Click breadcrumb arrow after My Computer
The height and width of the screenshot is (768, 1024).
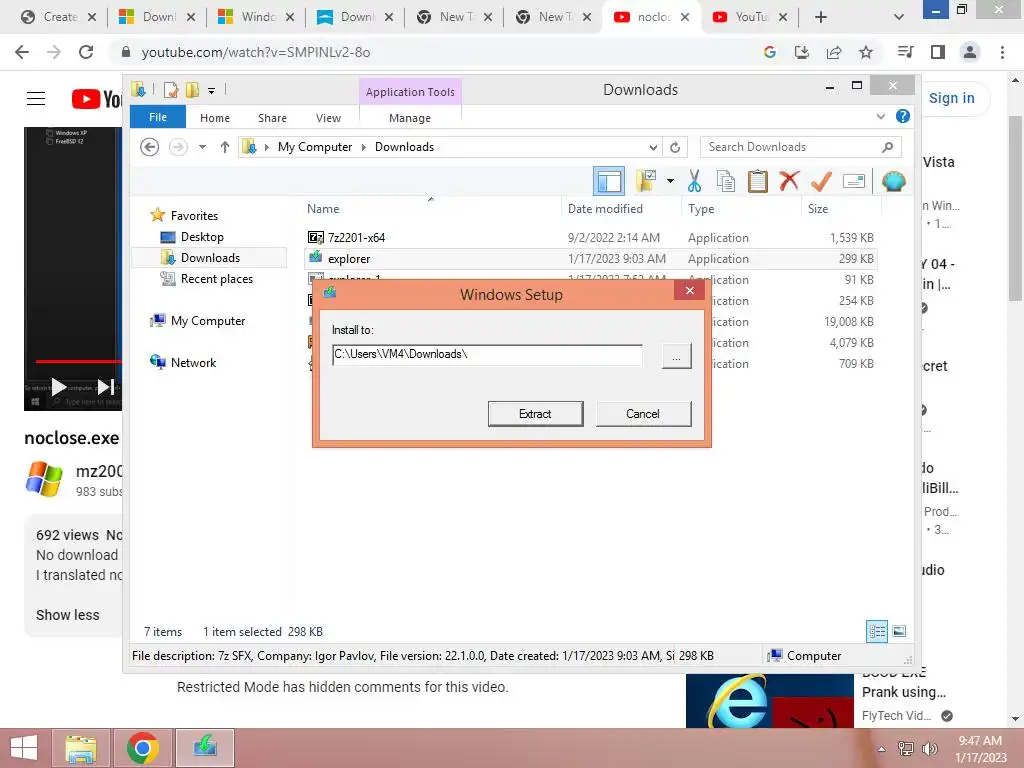tap(364, 148)
